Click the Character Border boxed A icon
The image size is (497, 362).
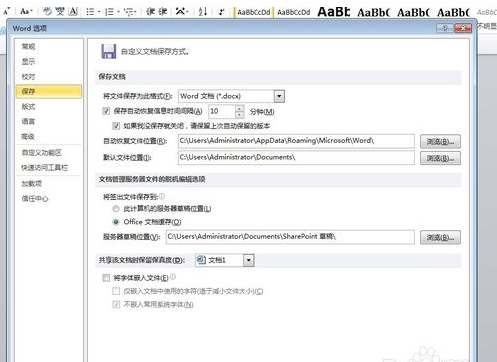click(x=73, y=12)
